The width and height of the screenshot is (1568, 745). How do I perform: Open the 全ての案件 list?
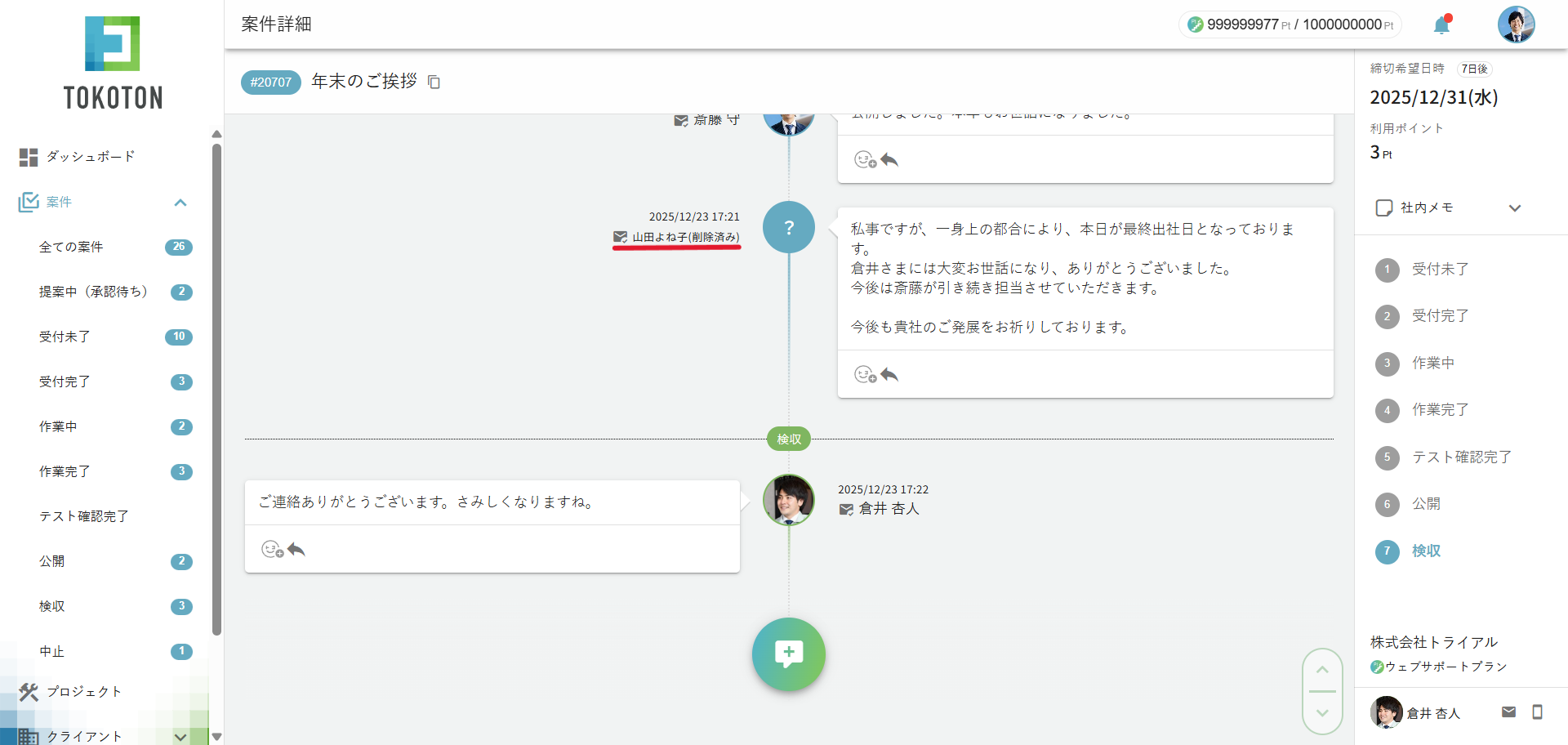tap(71, 247)
